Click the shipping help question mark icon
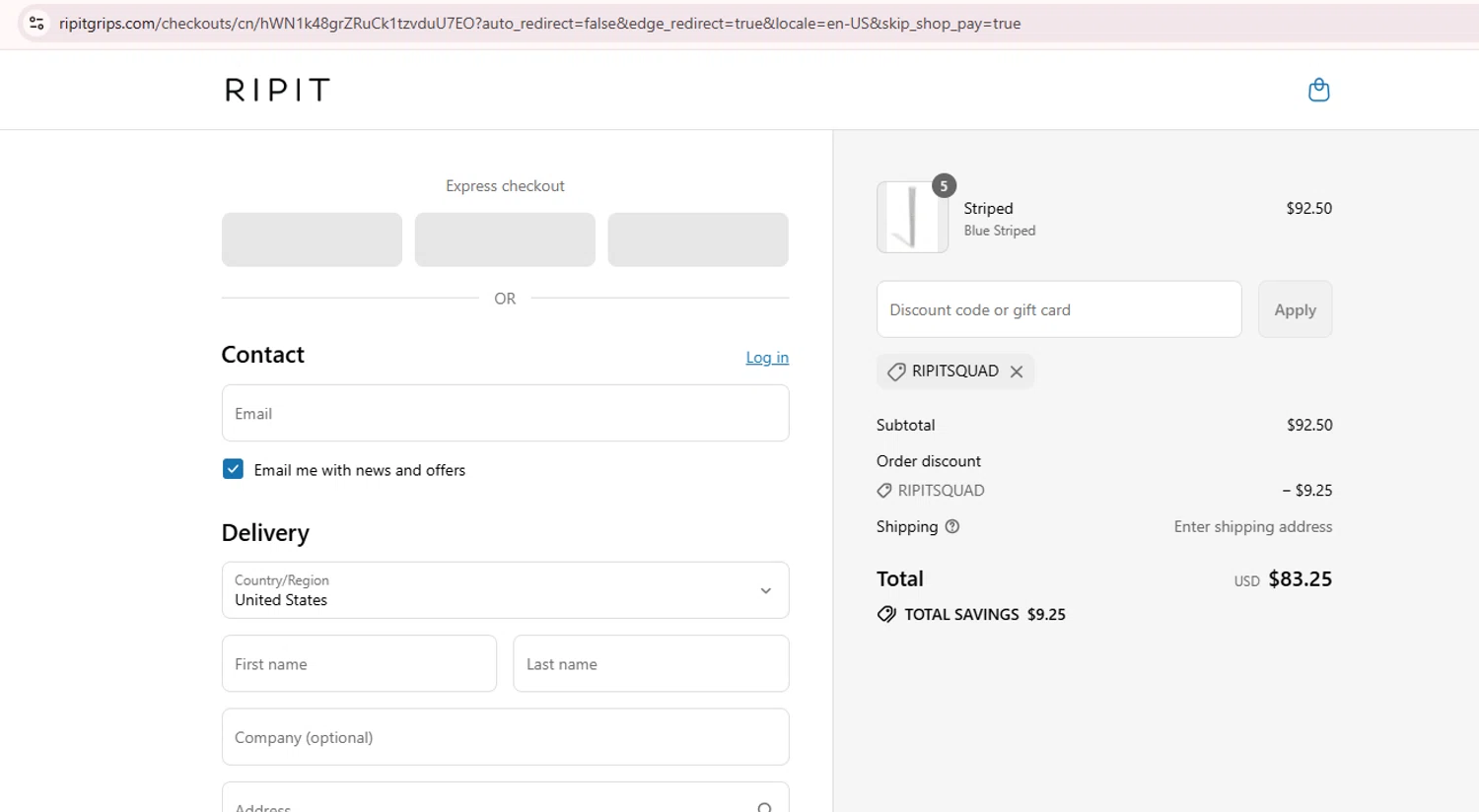This screenshot has width=1479, height=812. [x=952, y=526]
